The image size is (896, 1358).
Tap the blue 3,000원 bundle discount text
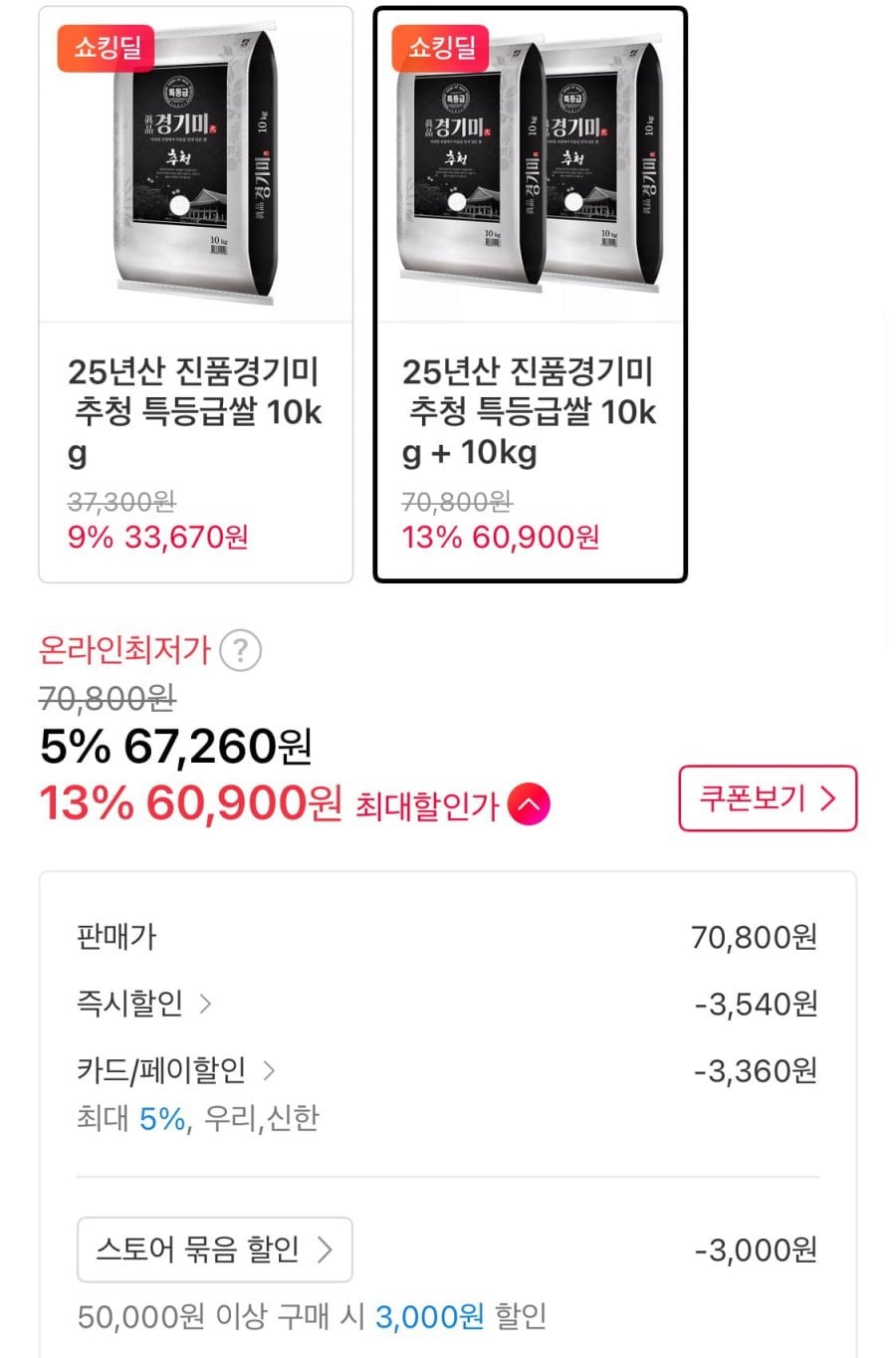click(429, 1316)
